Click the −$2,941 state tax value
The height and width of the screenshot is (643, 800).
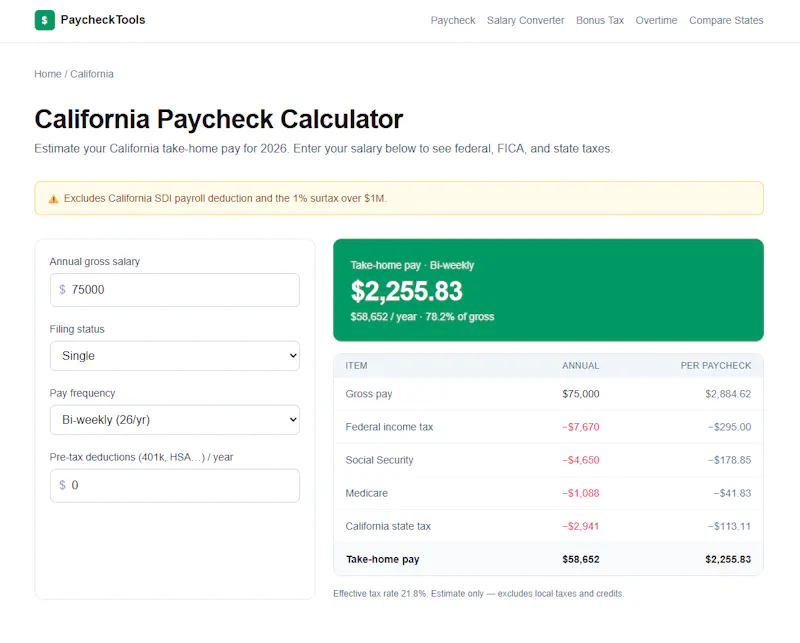click(581, 526)
